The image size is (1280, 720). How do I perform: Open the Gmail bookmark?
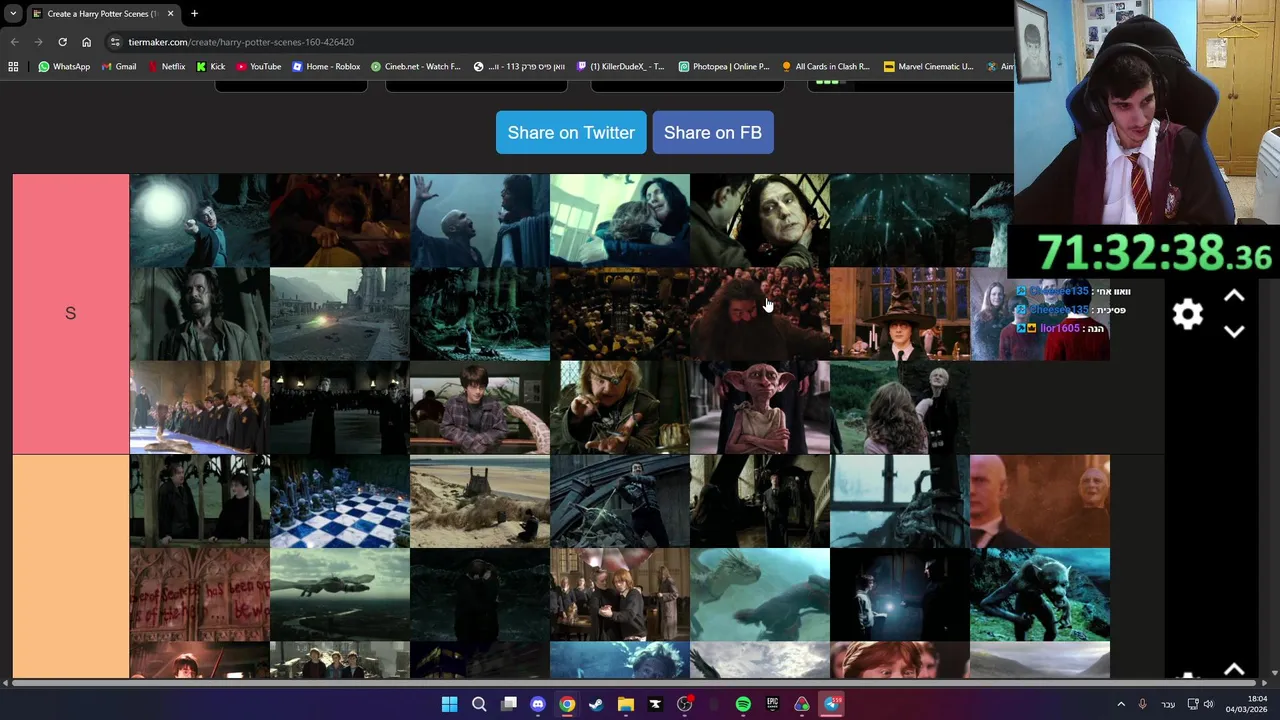click(117, 66)
